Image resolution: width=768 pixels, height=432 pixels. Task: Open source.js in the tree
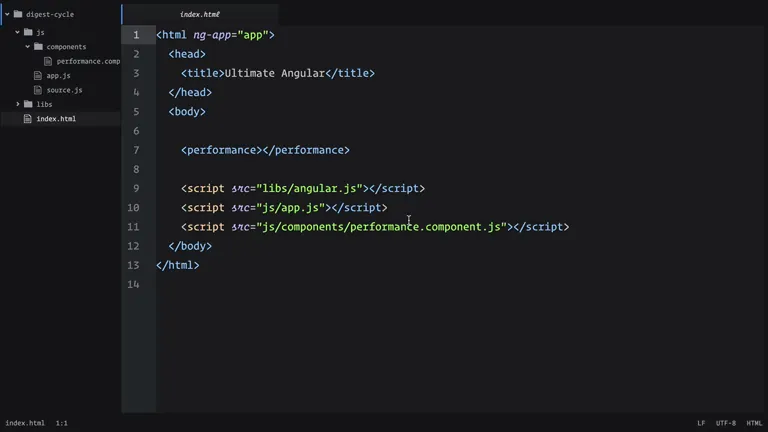(64, 90)
